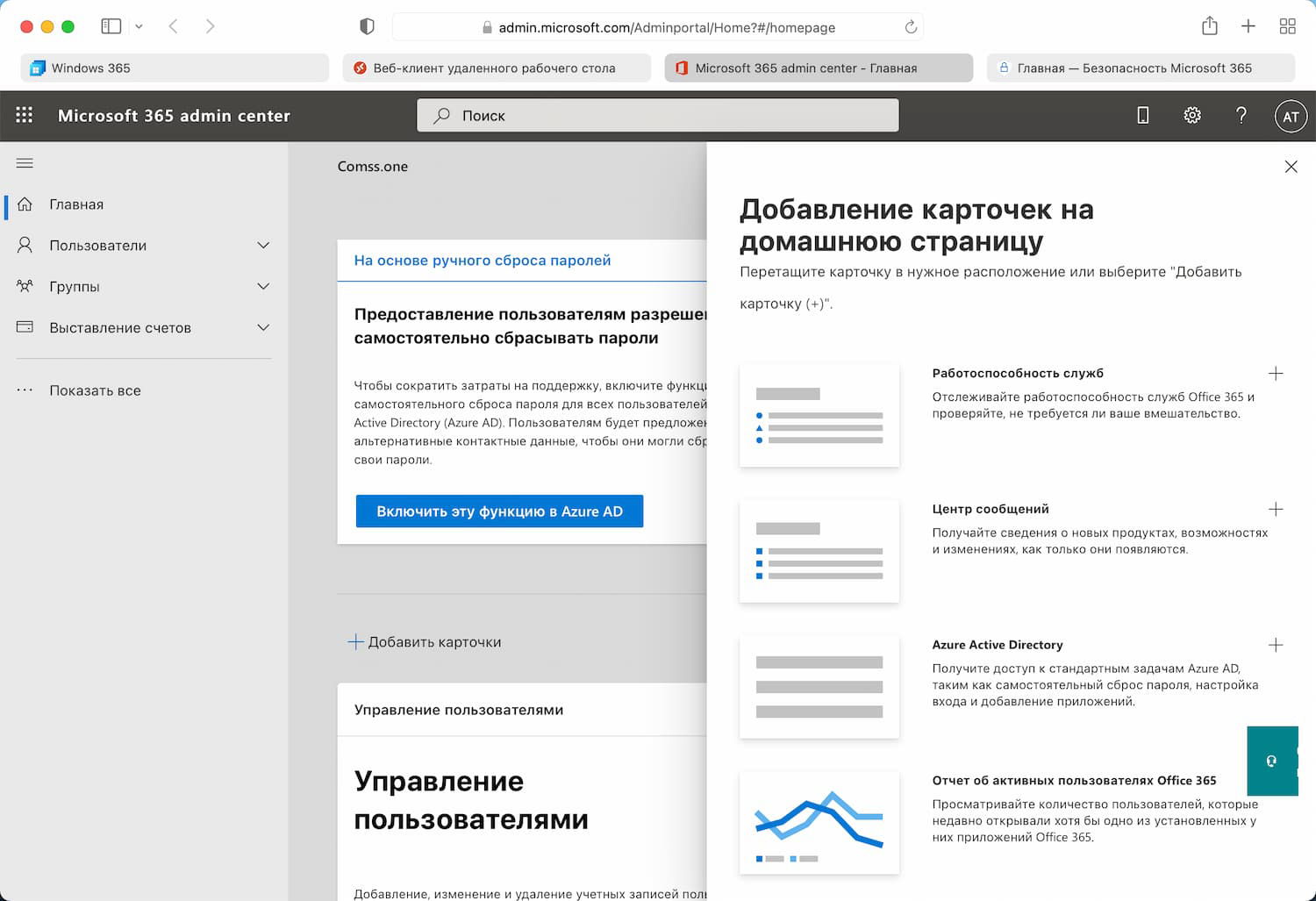Click the mobile app install phone icon
Image resolution: width=1316 pixels, height=901 pixels.
coord(1142,115)
